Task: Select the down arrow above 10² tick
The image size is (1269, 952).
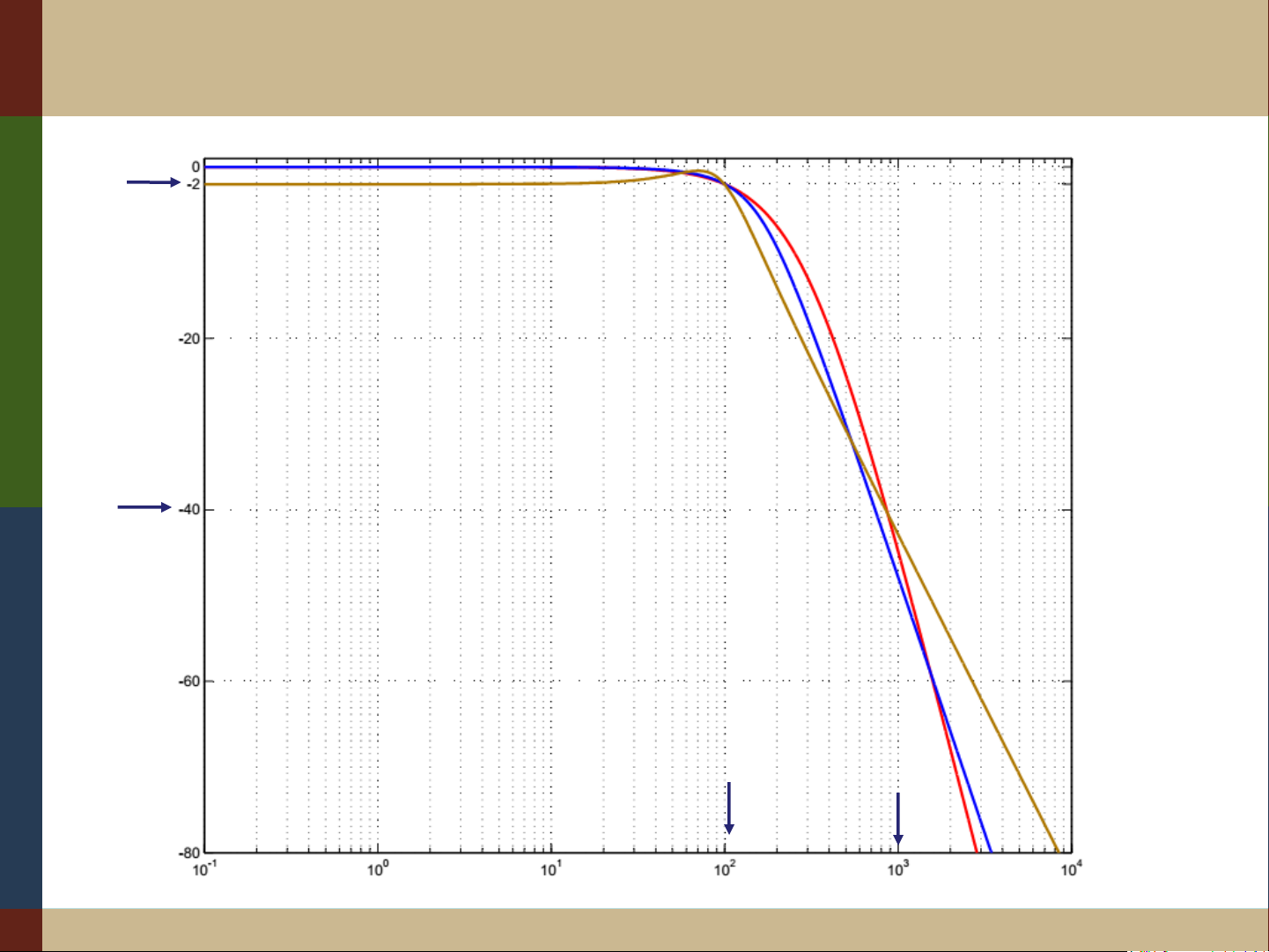Action: click(x=728, y=808)
